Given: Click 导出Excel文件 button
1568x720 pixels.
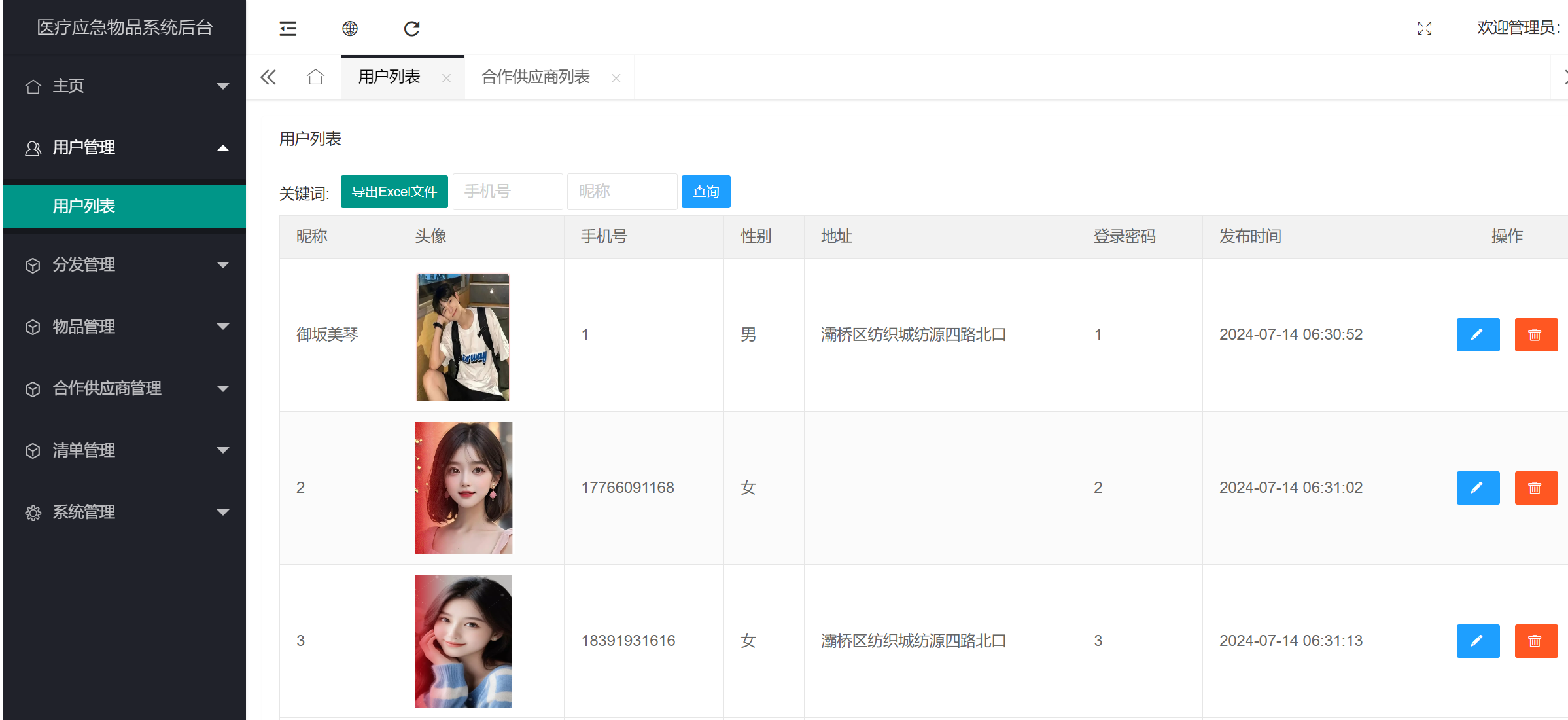Looking at the screenshot, I should [x=394, y=192].
